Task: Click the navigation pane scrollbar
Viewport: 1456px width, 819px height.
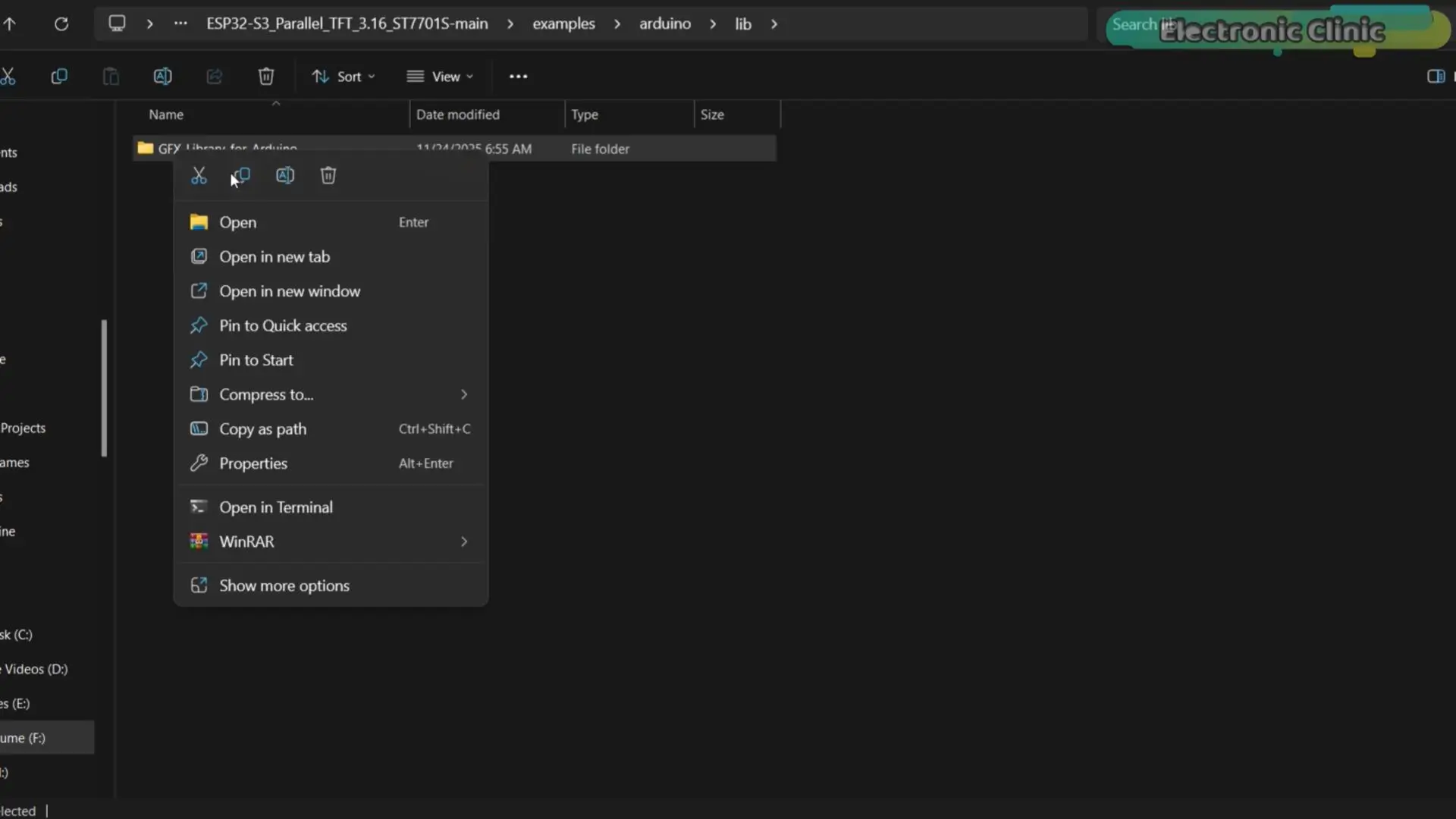Action: 104,388
